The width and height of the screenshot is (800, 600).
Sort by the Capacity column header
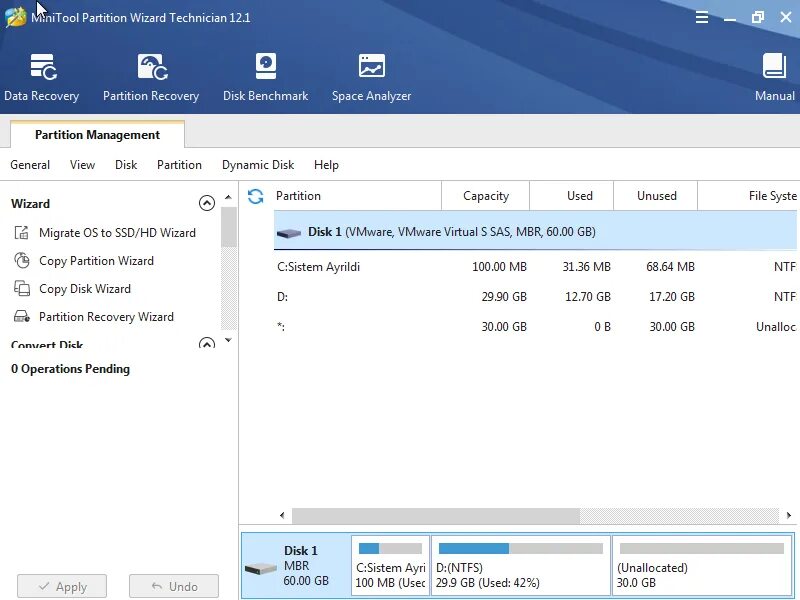click(486, 196)
